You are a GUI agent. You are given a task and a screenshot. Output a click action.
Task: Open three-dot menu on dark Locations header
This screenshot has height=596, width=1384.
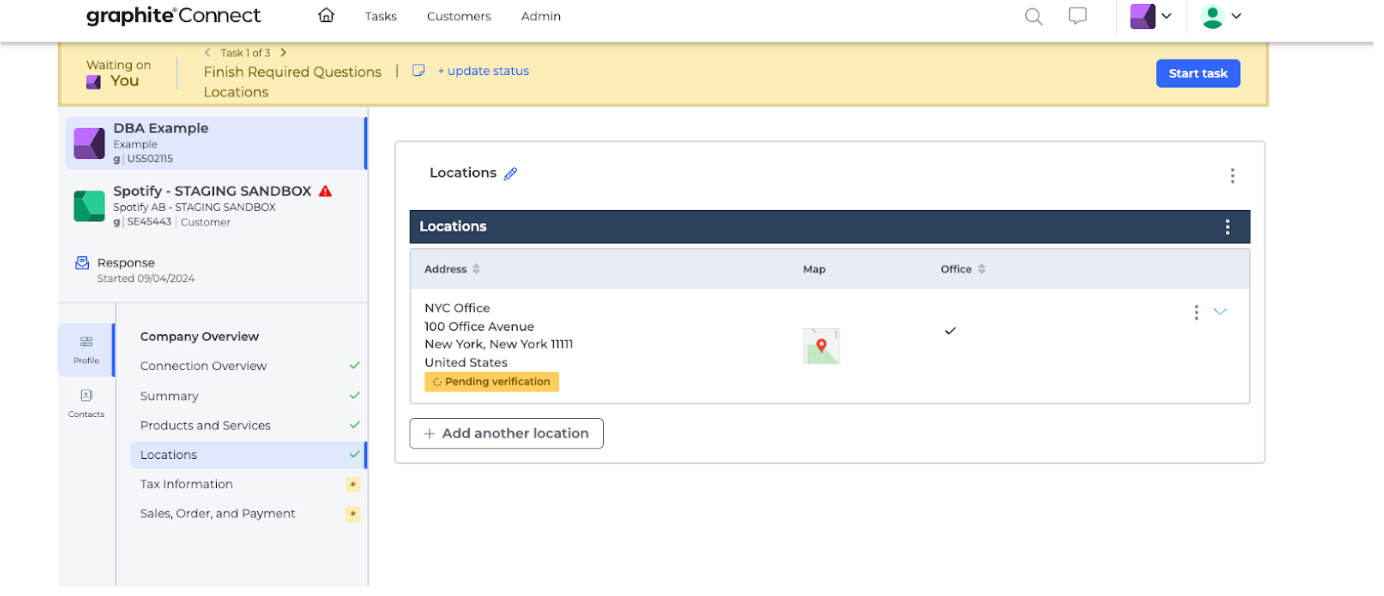1228,227
